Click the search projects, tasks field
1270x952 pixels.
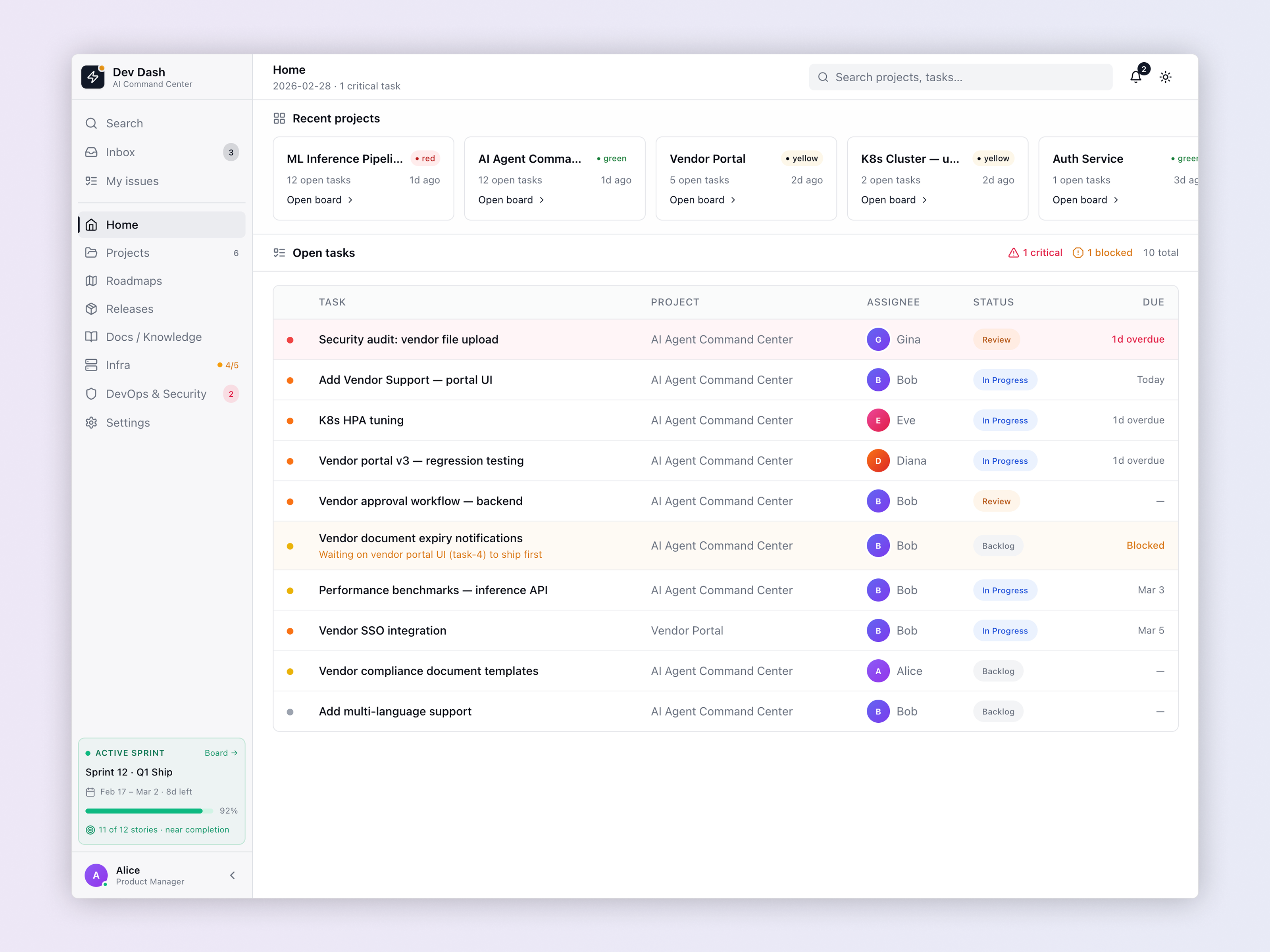(x=959, y=77)
